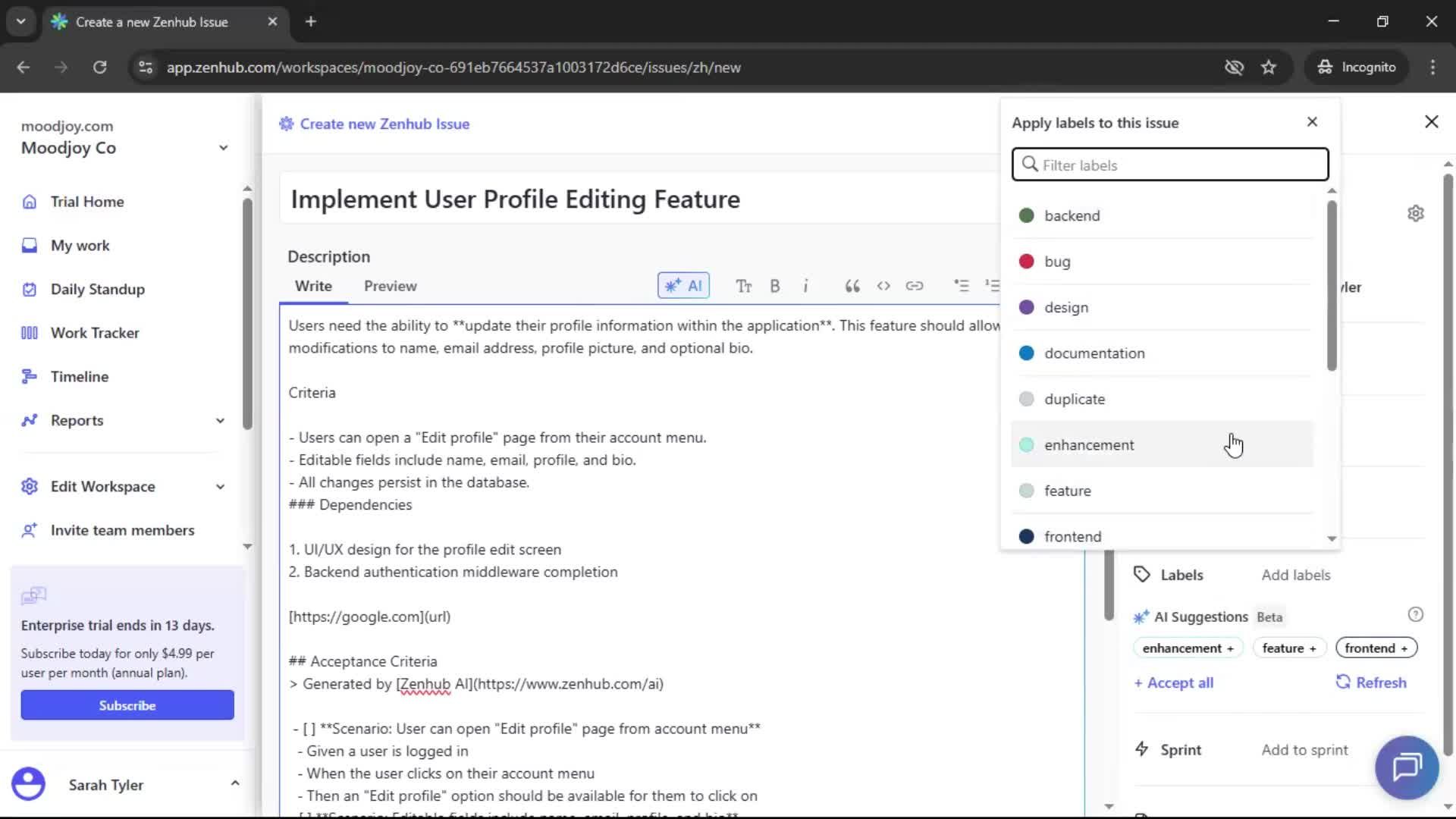
Task: Add a hyperlink with the link icon
Action: (x=915, y=286)
